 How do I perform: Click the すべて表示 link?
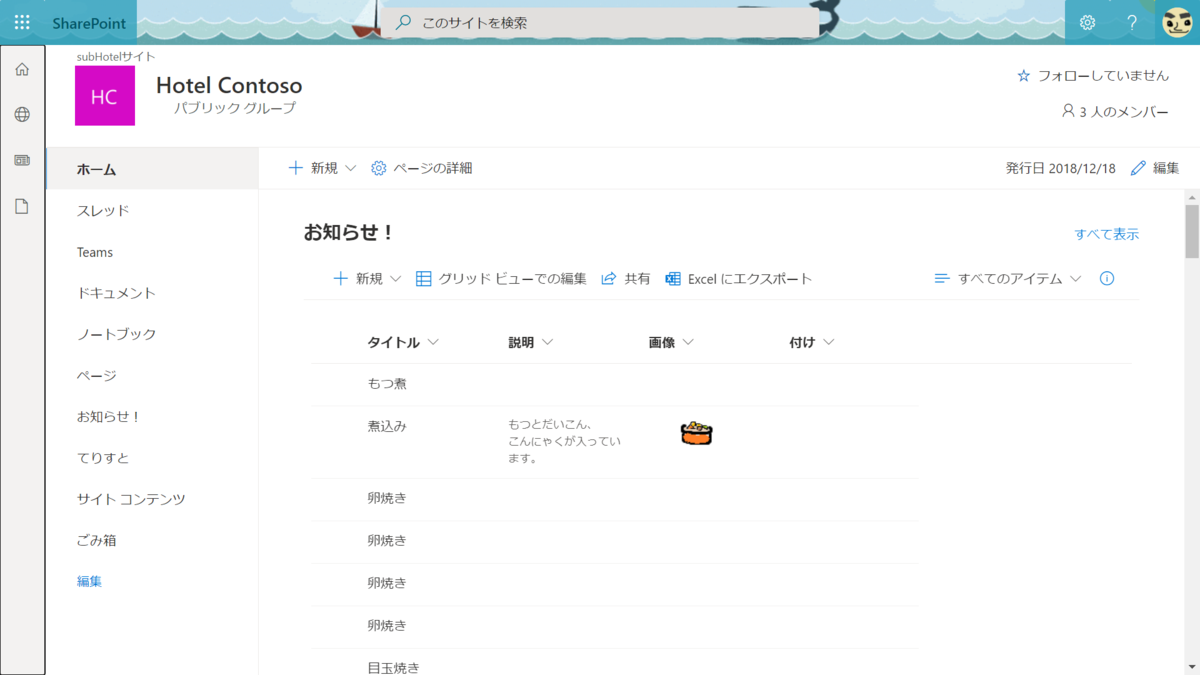click(1107, 233)
